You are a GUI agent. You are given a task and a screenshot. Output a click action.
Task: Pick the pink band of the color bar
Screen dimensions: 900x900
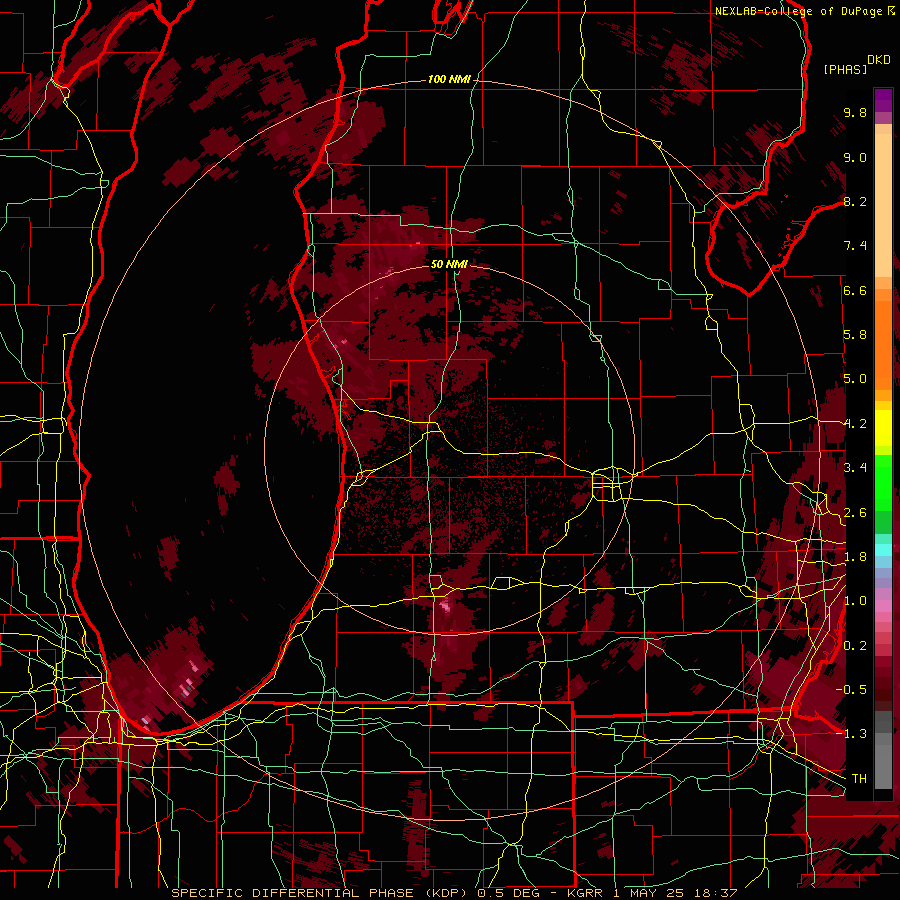pos(883,606)
